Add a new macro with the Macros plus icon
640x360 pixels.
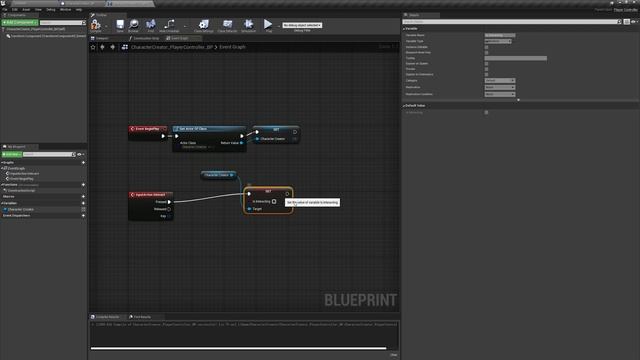click(x=83, y=196)
